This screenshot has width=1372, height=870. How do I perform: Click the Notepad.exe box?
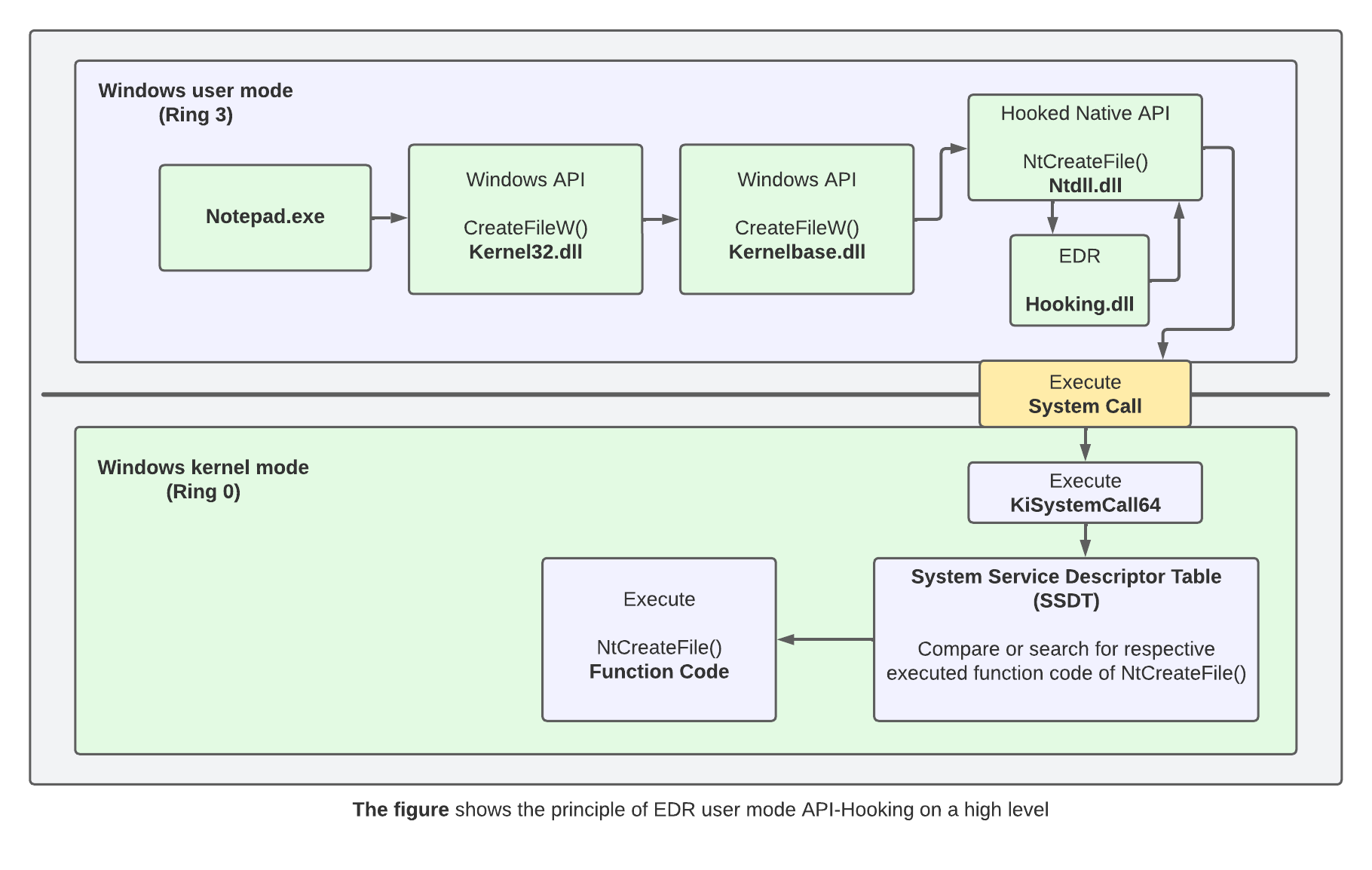[265, 217]
